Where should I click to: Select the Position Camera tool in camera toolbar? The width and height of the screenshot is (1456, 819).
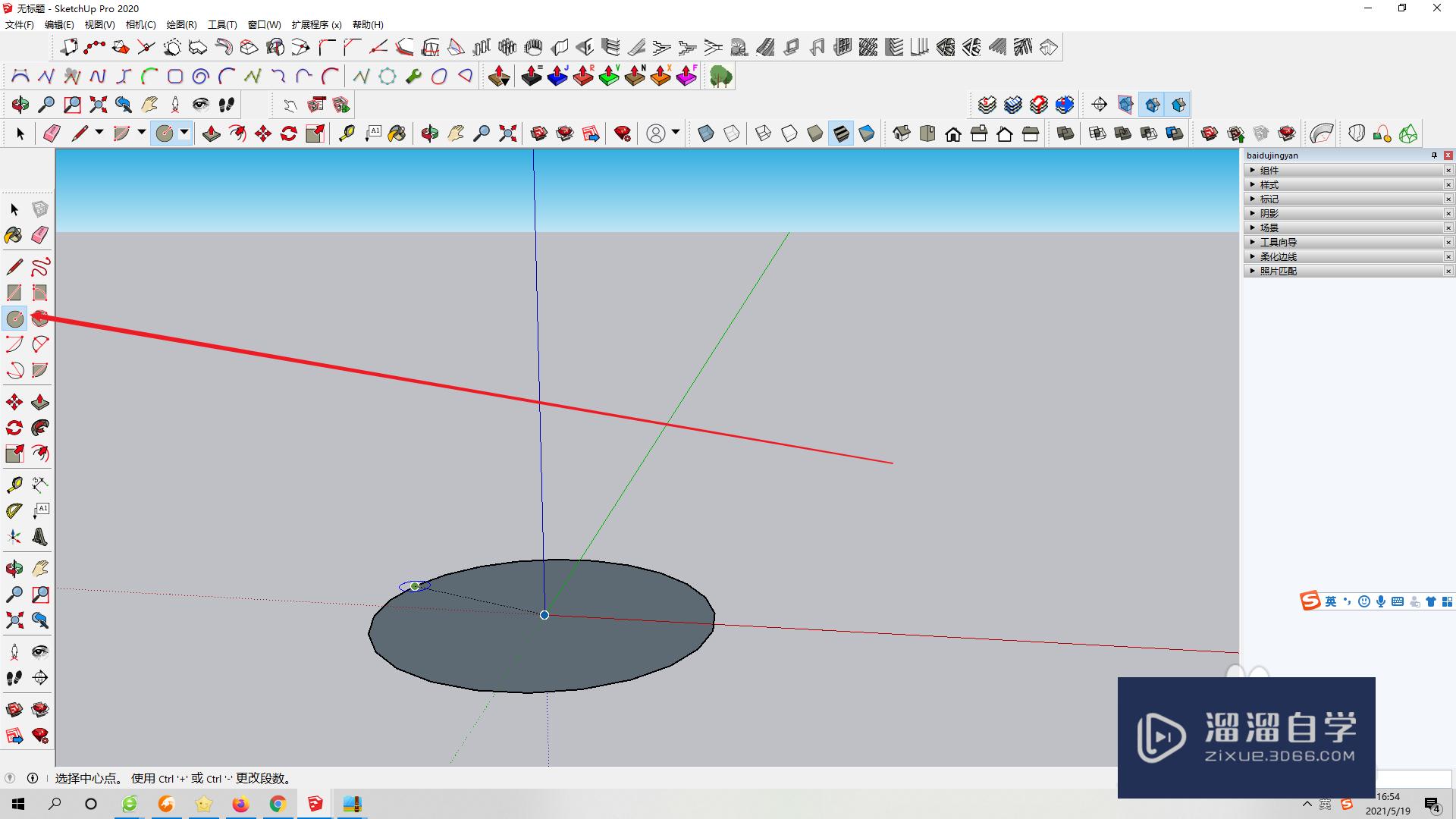coord(175,105)
